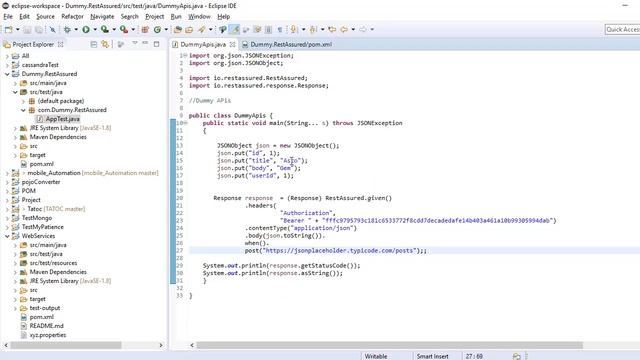Expand the cassandraTest project node
640x360 pixels.
[x=7, y=65]
